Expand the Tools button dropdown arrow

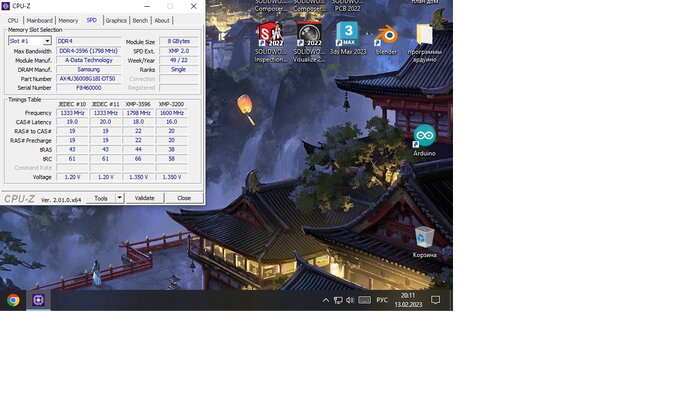(x=119, y=198)
